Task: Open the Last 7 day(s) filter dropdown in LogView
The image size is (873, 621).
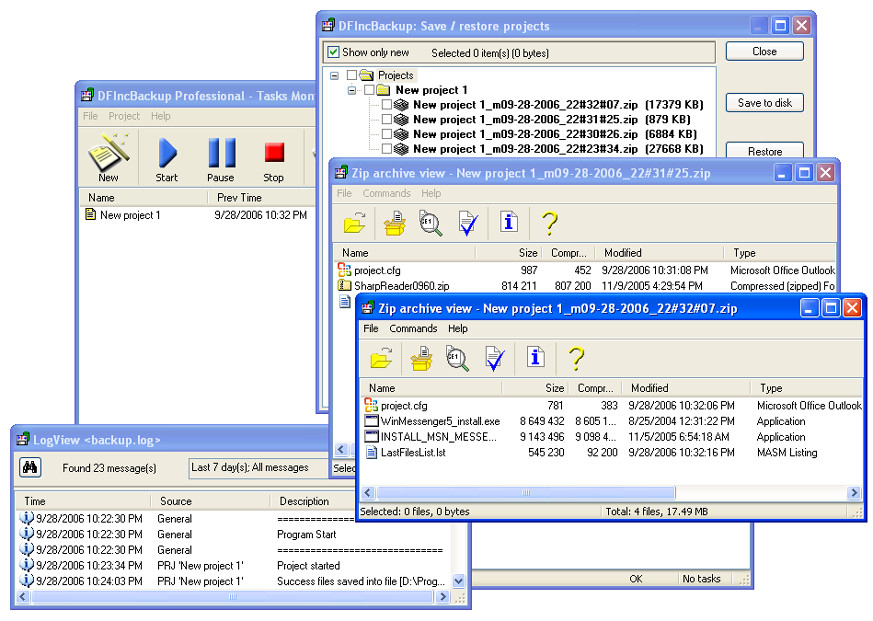Action: (x=259, y=467)
